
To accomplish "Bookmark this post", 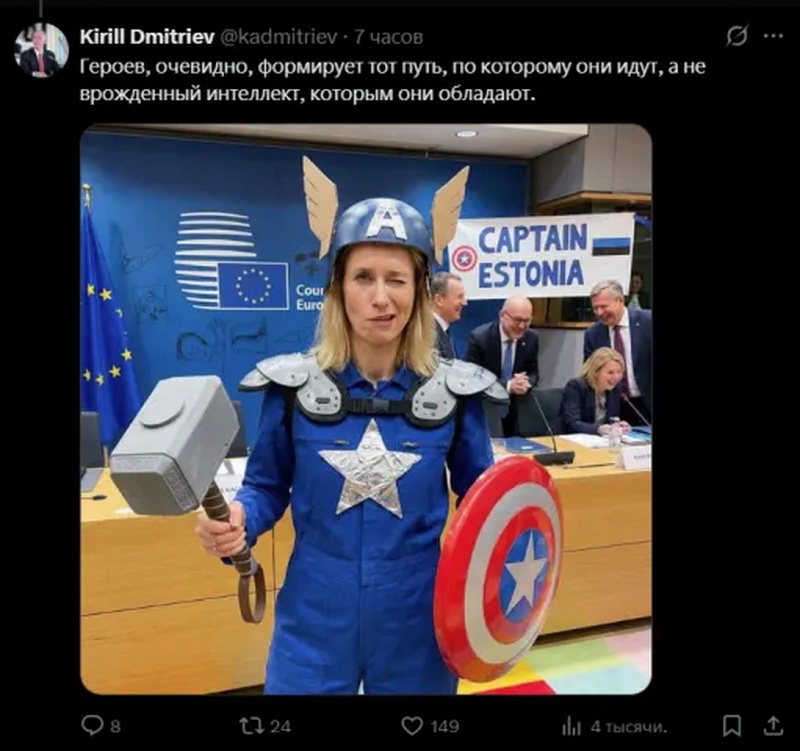I will [732, 725].
